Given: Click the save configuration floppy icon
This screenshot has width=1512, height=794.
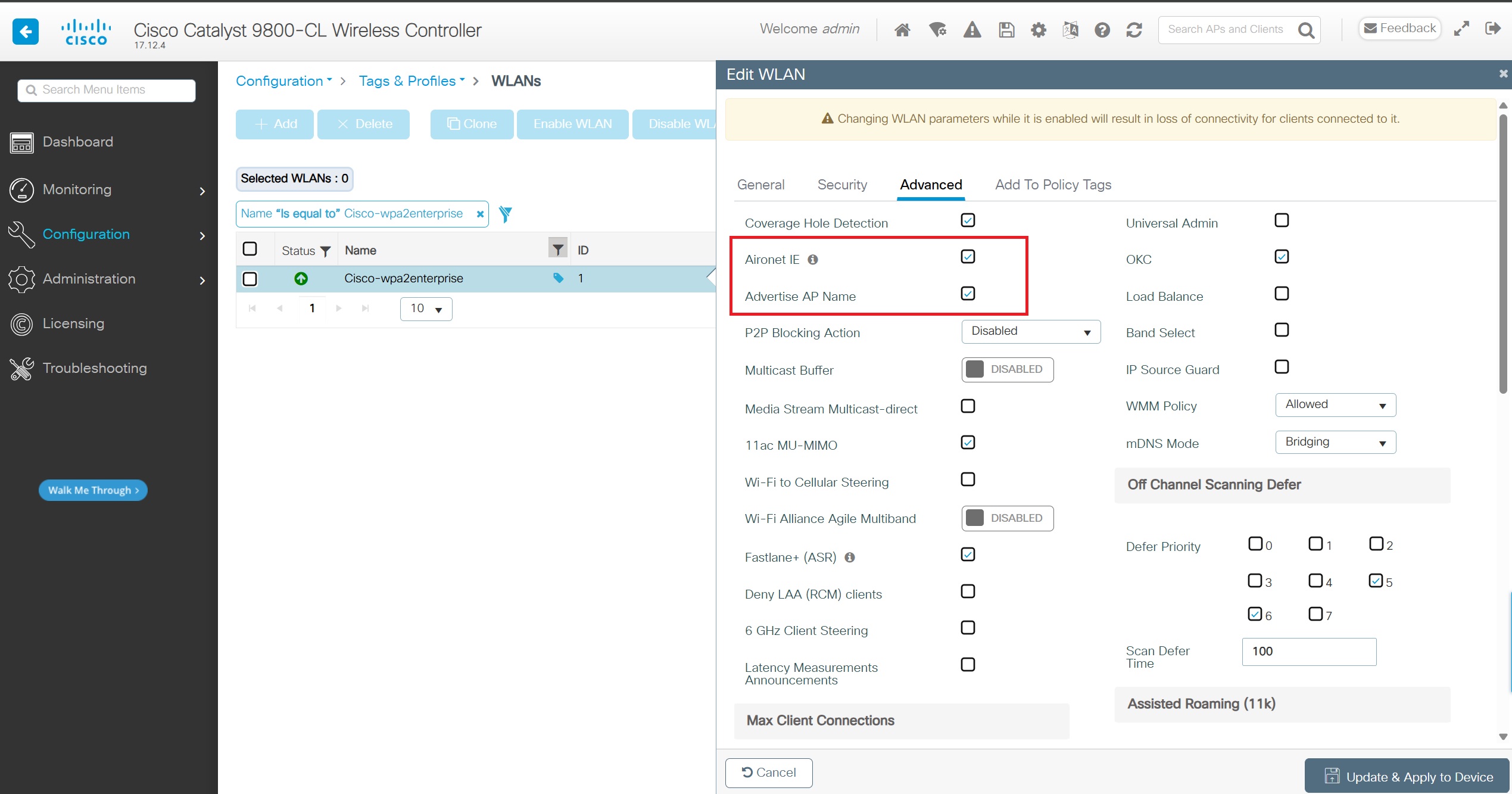Looking at the screenshot, I should [x=1006, y=30].
